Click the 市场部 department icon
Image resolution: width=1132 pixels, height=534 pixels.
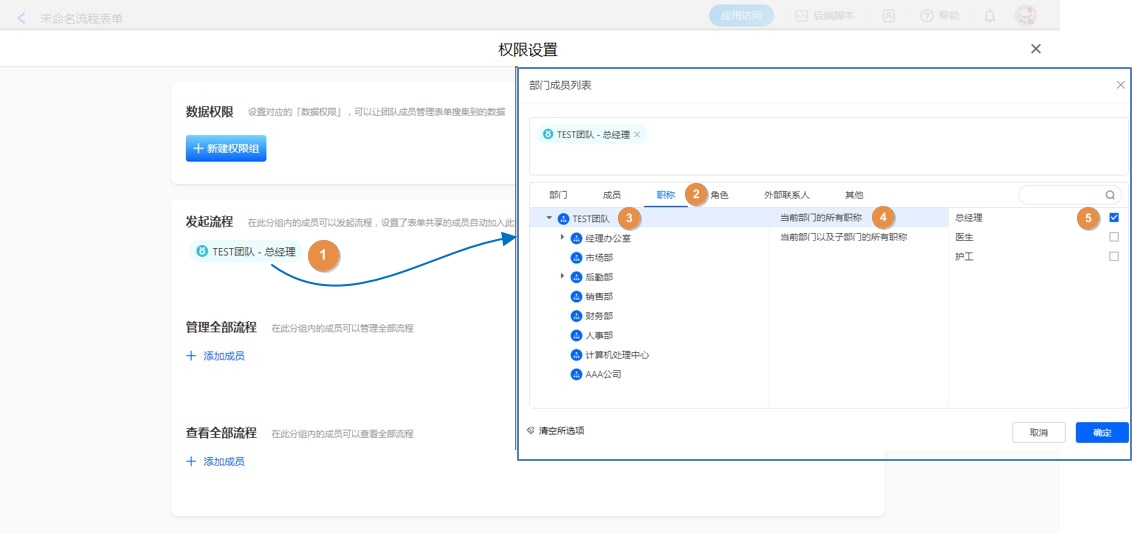pyautogui.click(x=576, y=258)
